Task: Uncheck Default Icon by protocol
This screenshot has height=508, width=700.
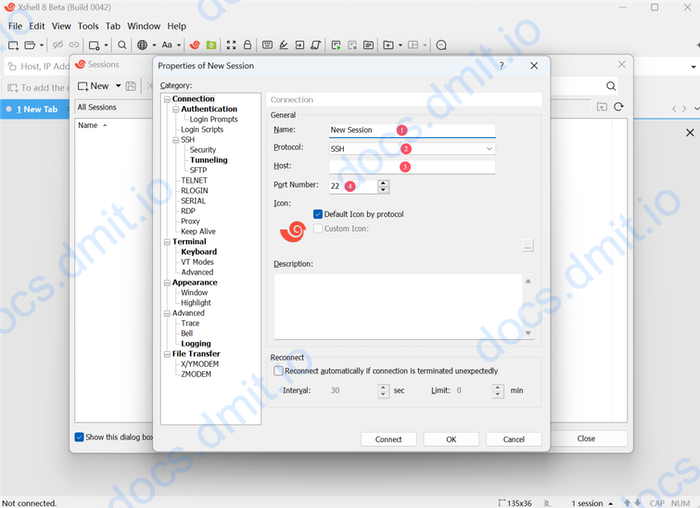Action: coord(318,214)
